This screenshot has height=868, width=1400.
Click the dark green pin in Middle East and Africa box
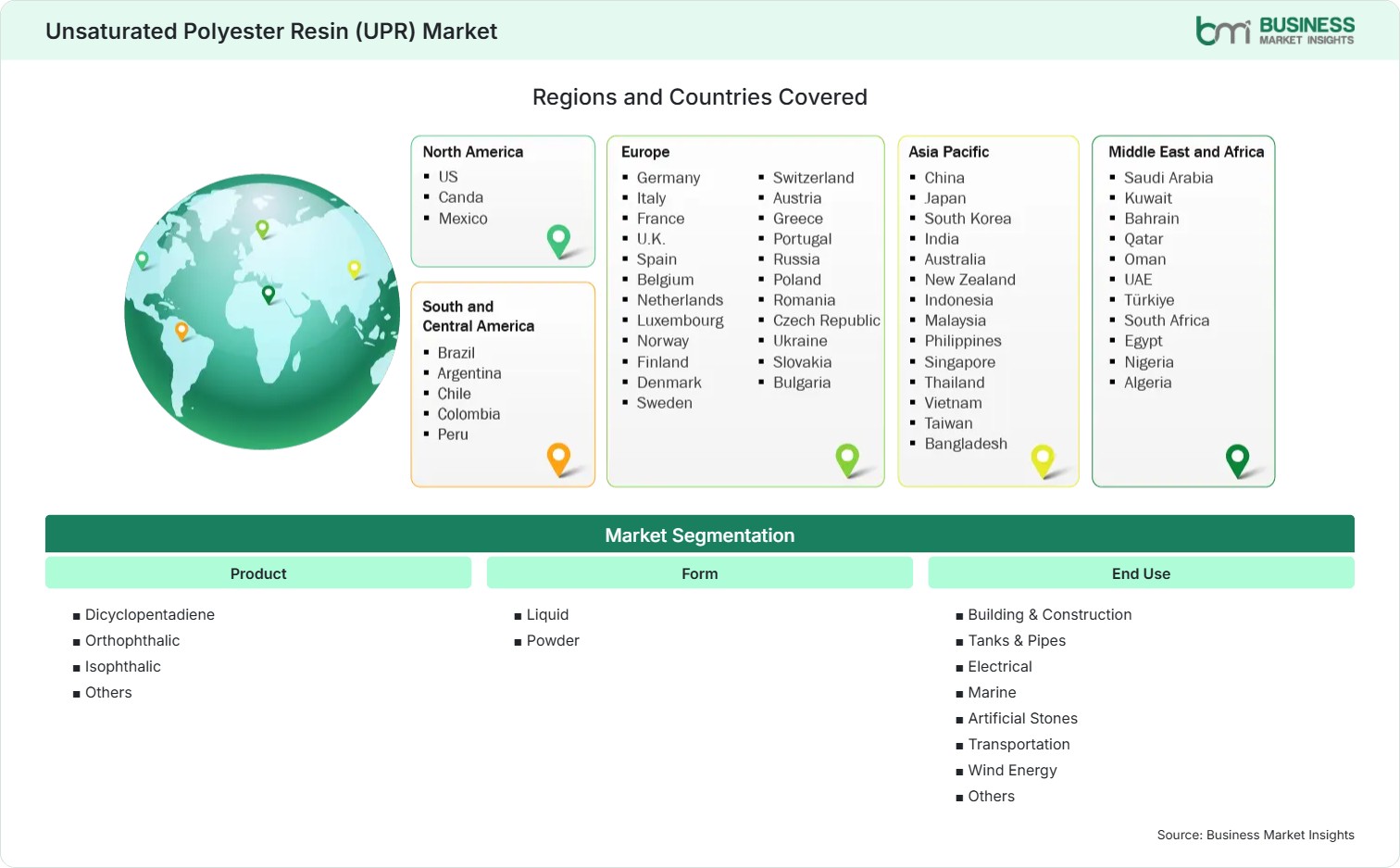pos(1237,460)
